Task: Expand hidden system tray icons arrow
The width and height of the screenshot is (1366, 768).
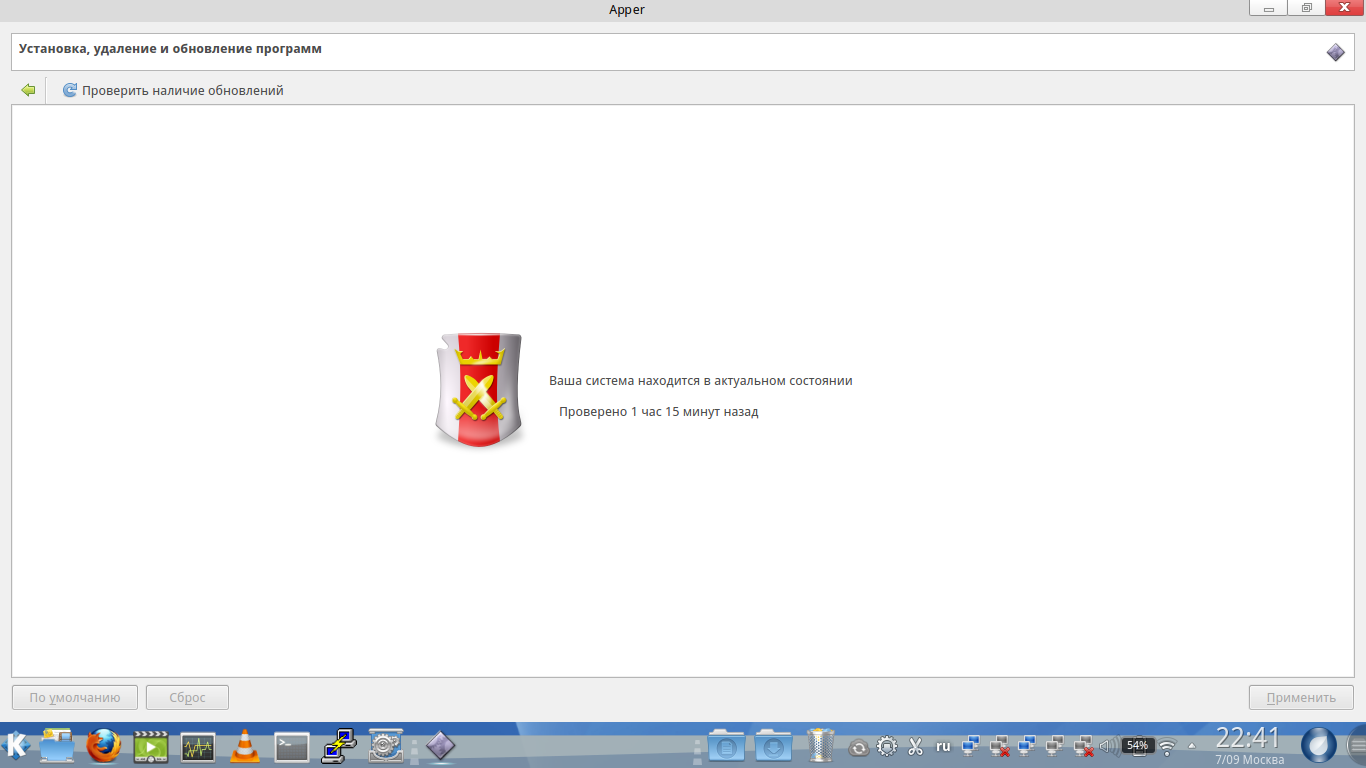Action: pyautogui.click(x=1191, y=746)
